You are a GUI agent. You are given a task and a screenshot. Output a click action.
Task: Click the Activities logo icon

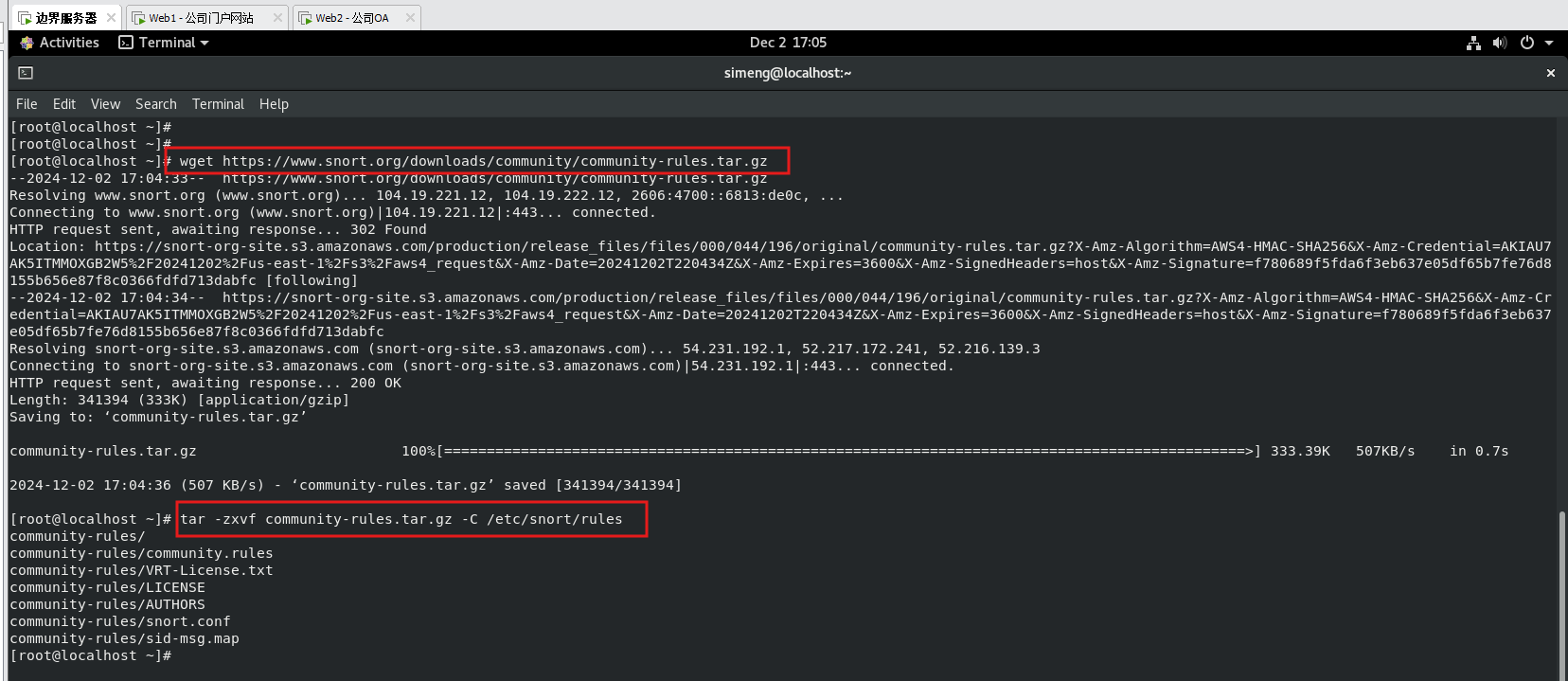click(x=27, y=43)
